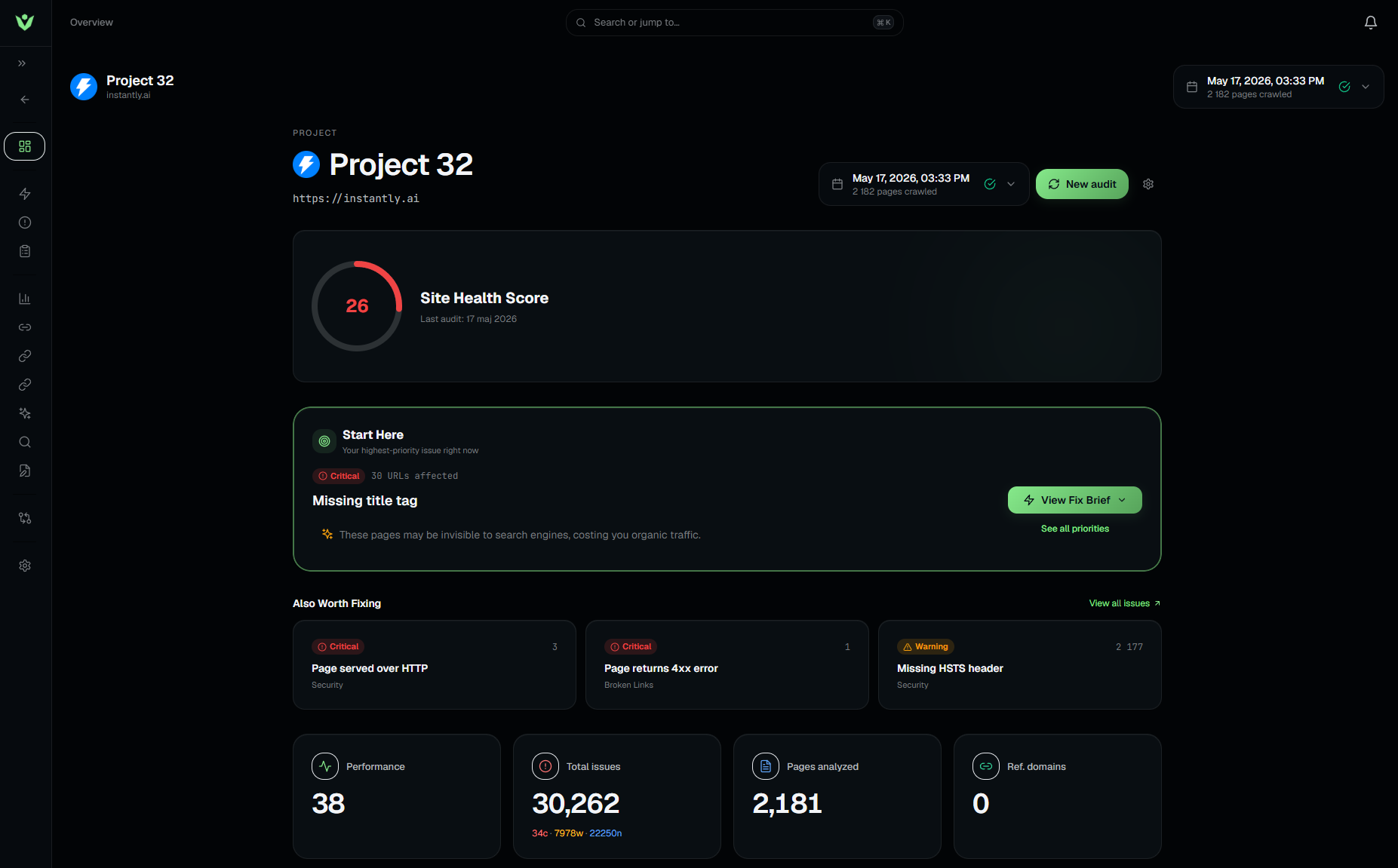1398x868 pixels.
Task: Open the document search sidebar icon
Action: (25, 471)
